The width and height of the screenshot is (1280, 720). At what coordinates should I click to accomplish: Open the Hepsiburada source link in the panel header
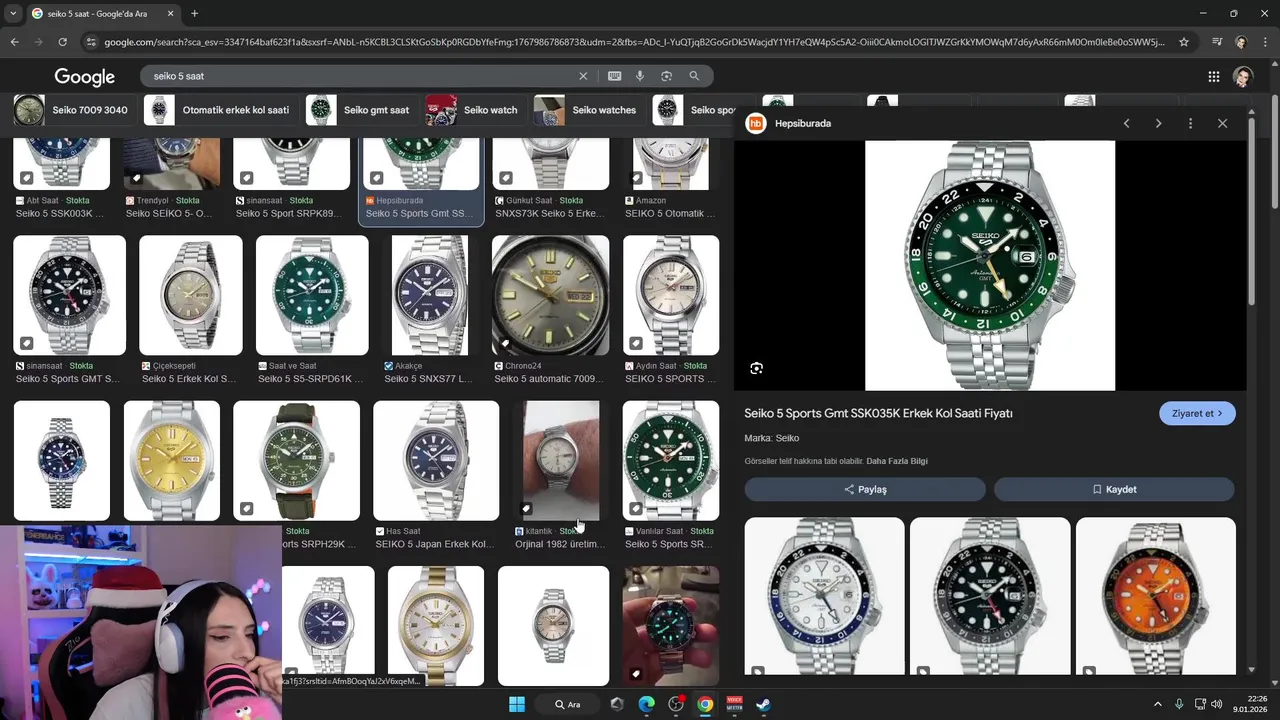coord(789,123)
